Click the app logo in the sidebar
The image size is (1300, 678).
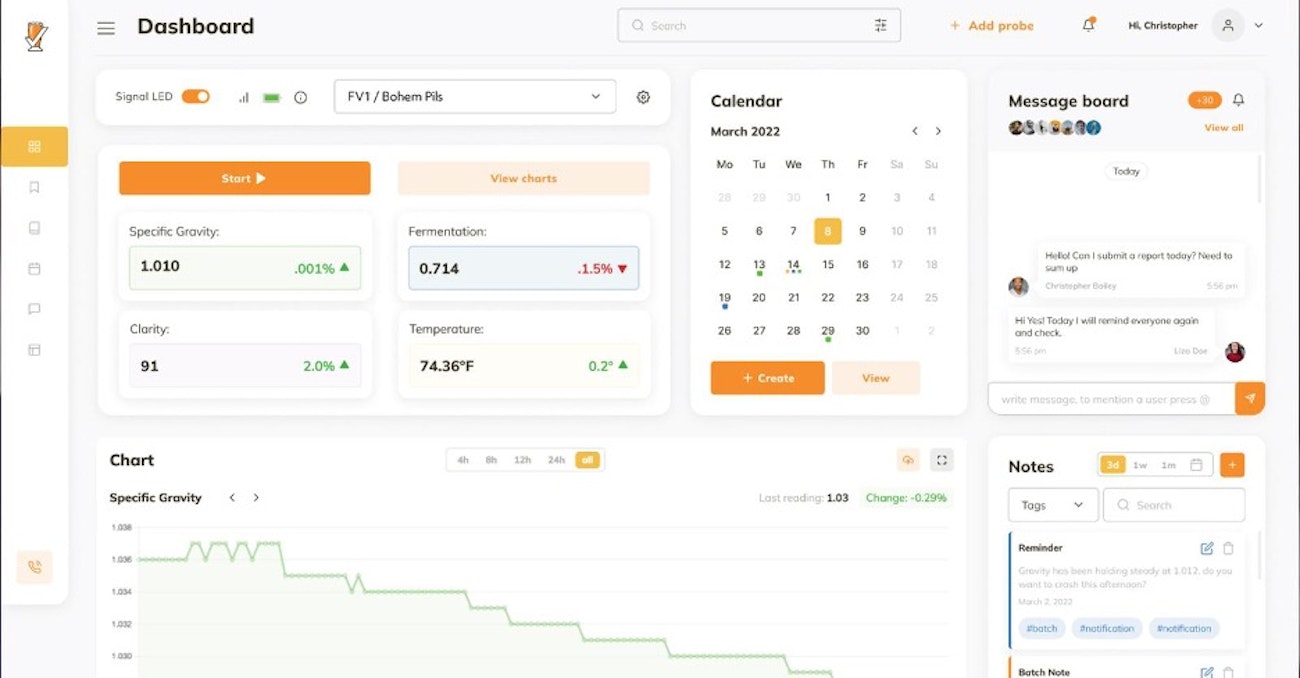click(35, 36)
